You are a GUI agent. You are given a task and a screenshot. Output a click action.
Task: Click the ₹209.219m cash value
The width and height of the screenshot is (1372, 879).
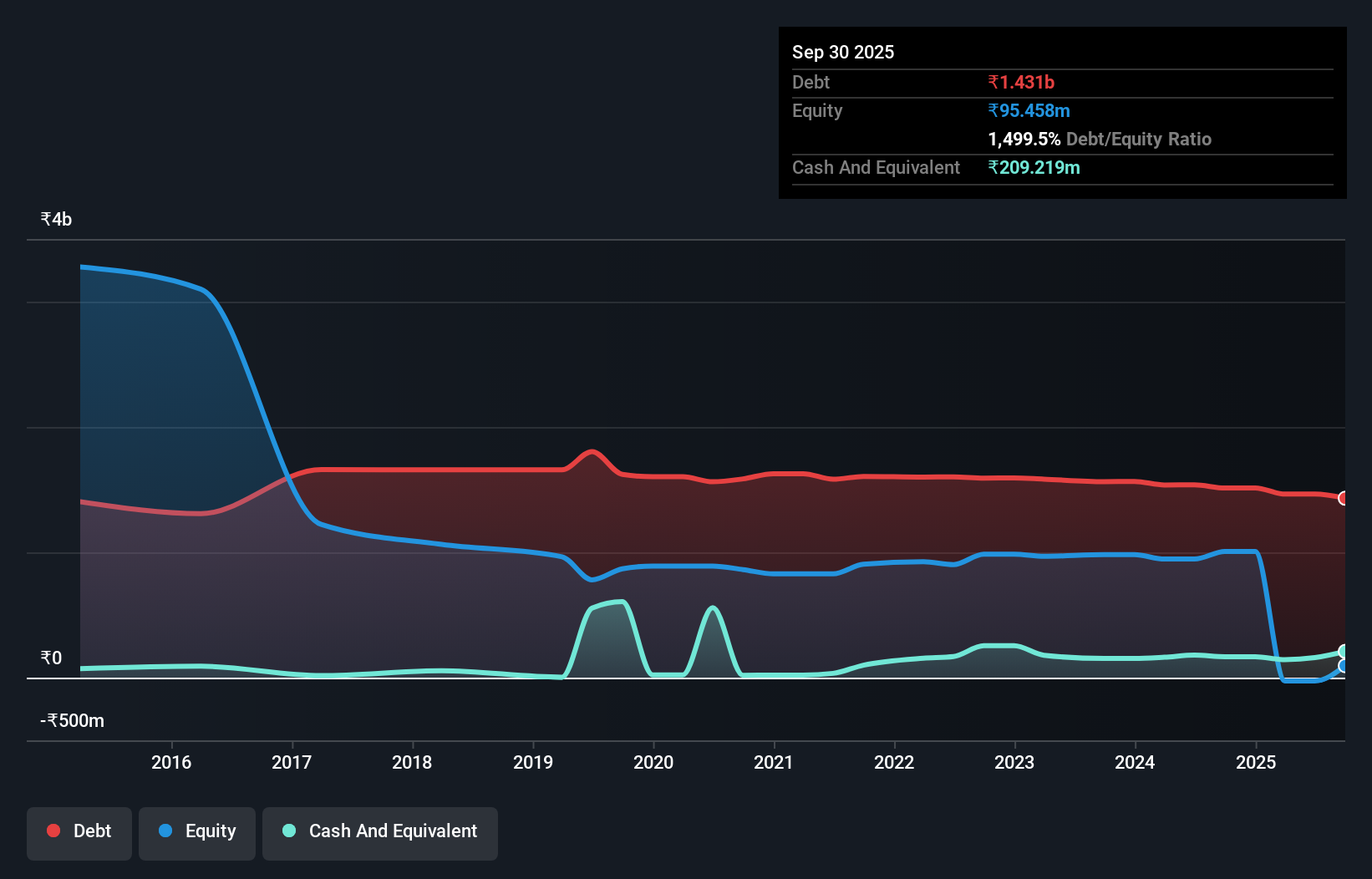click(1034, 167)
